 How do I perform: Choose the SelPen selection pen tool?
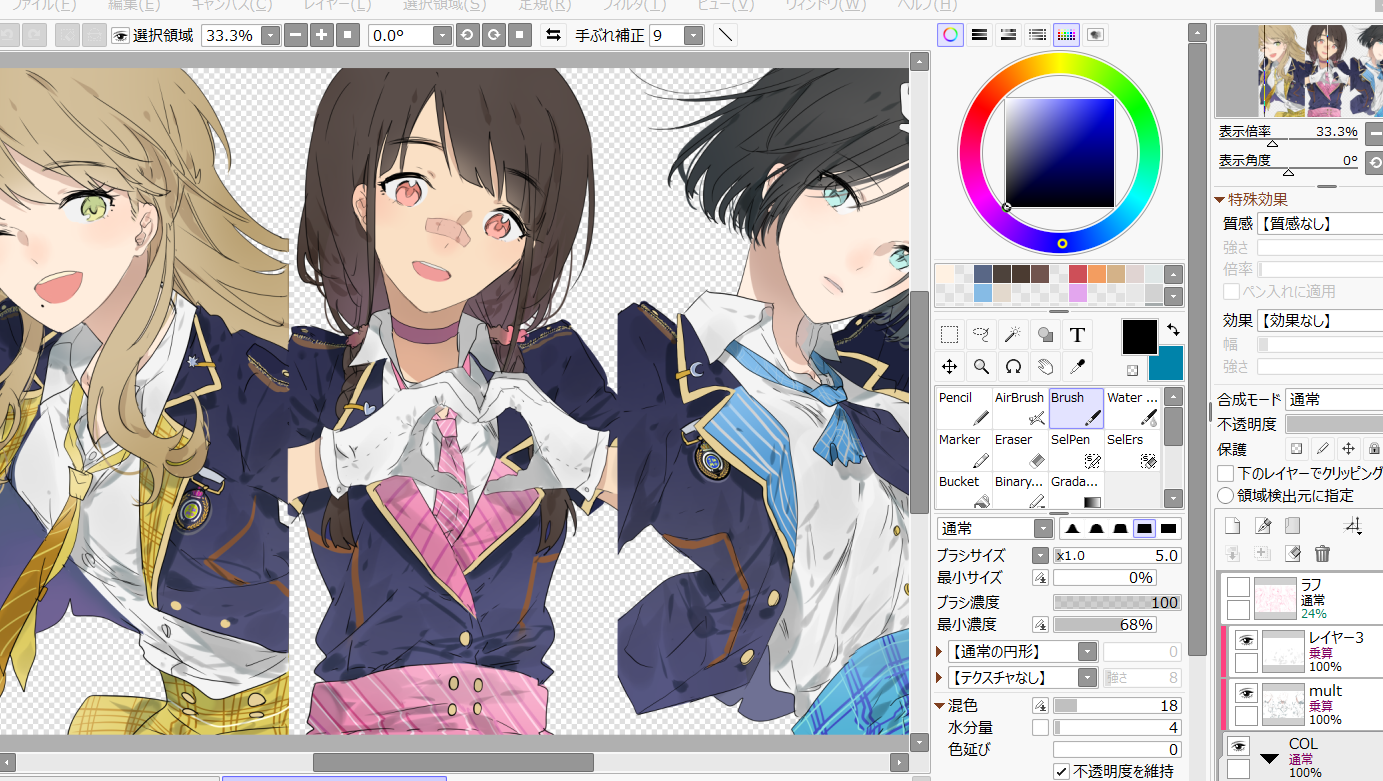click(1076, 450)
